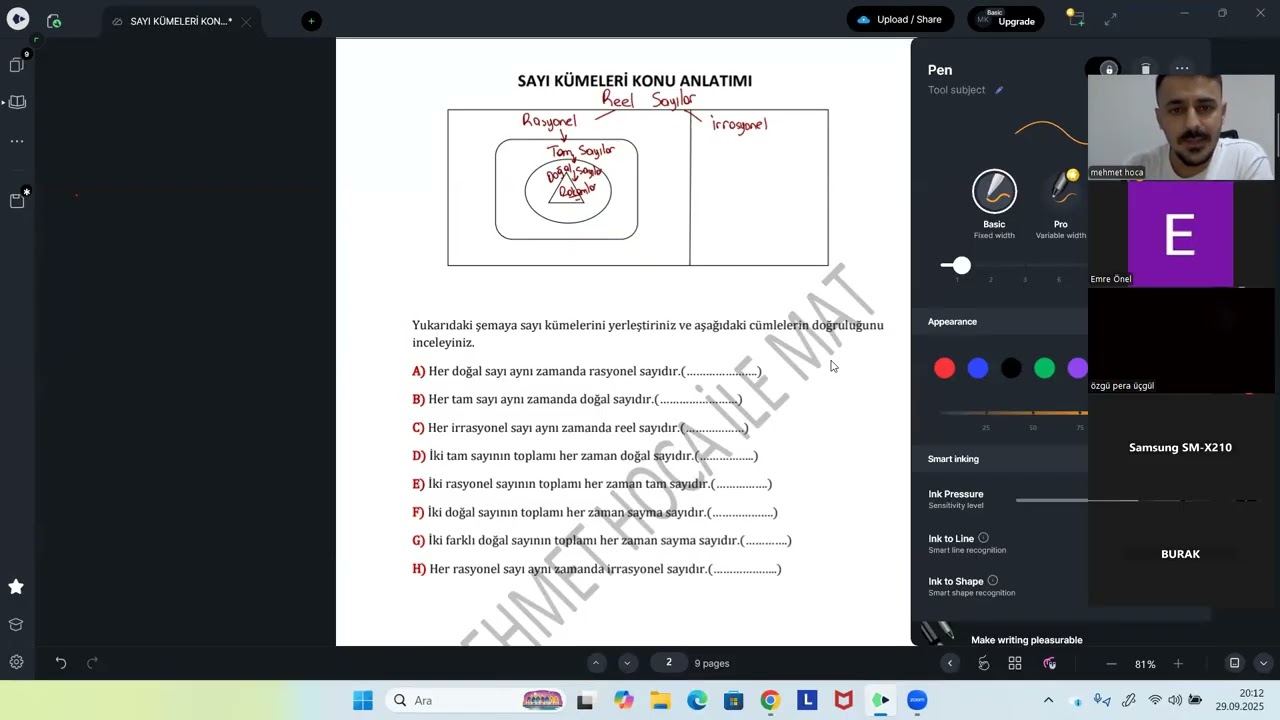Image resolution: width=1280 pixels, height=720 pixels.
Task: Select the BURAK participant tile
Action: 1181,554
